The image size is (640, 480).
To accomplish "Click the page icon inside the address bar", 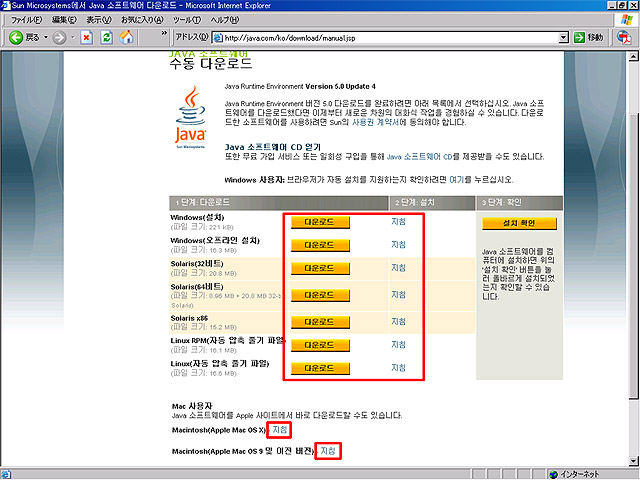I will [x=218, y=38].
